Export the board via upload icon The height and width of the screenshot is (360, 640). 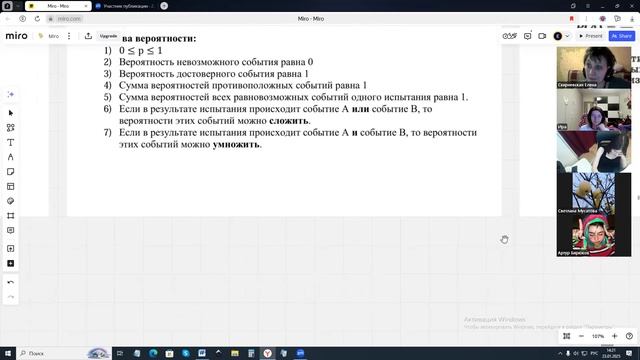(x=88, y=36)
